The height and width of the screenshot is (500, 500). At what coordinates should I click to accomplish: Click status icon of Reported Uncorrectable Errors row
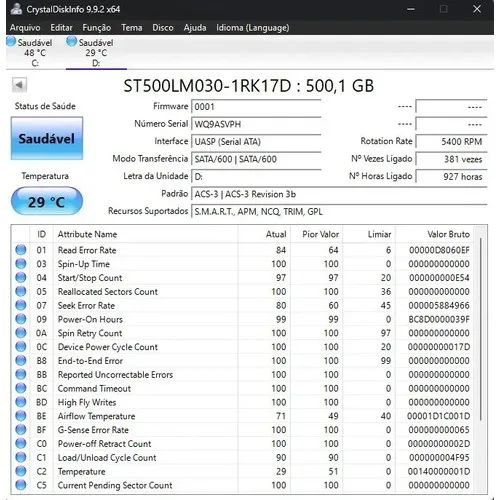click(21, 374)
